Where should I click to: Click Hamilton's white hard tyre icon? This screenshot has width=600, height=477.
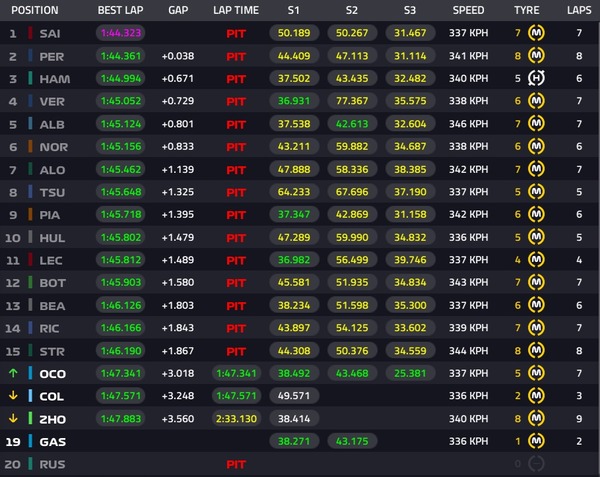pos(536,78)
